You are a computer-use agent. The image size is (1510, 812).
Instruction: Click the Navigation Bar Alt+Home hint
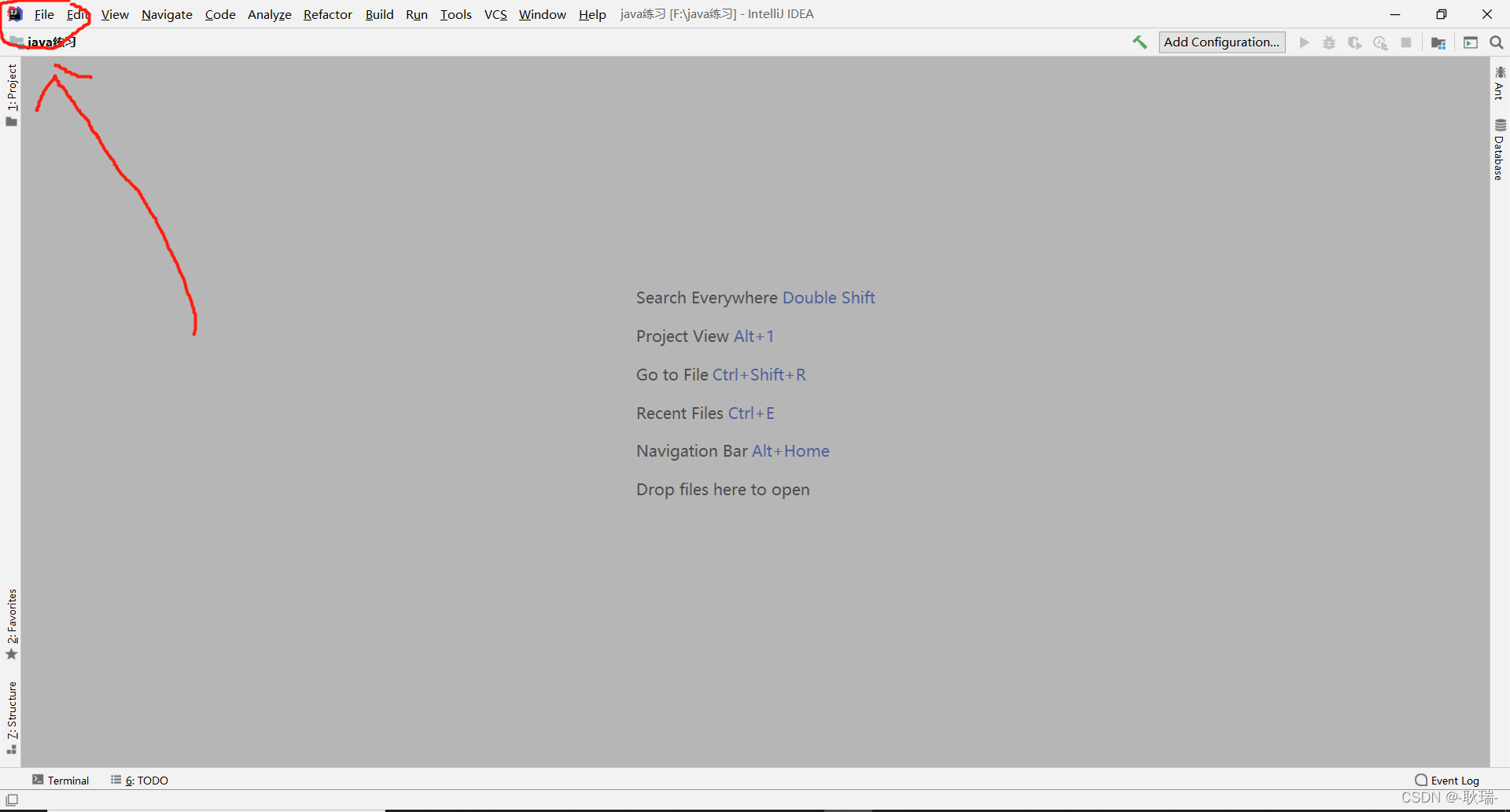coord(732,451)
